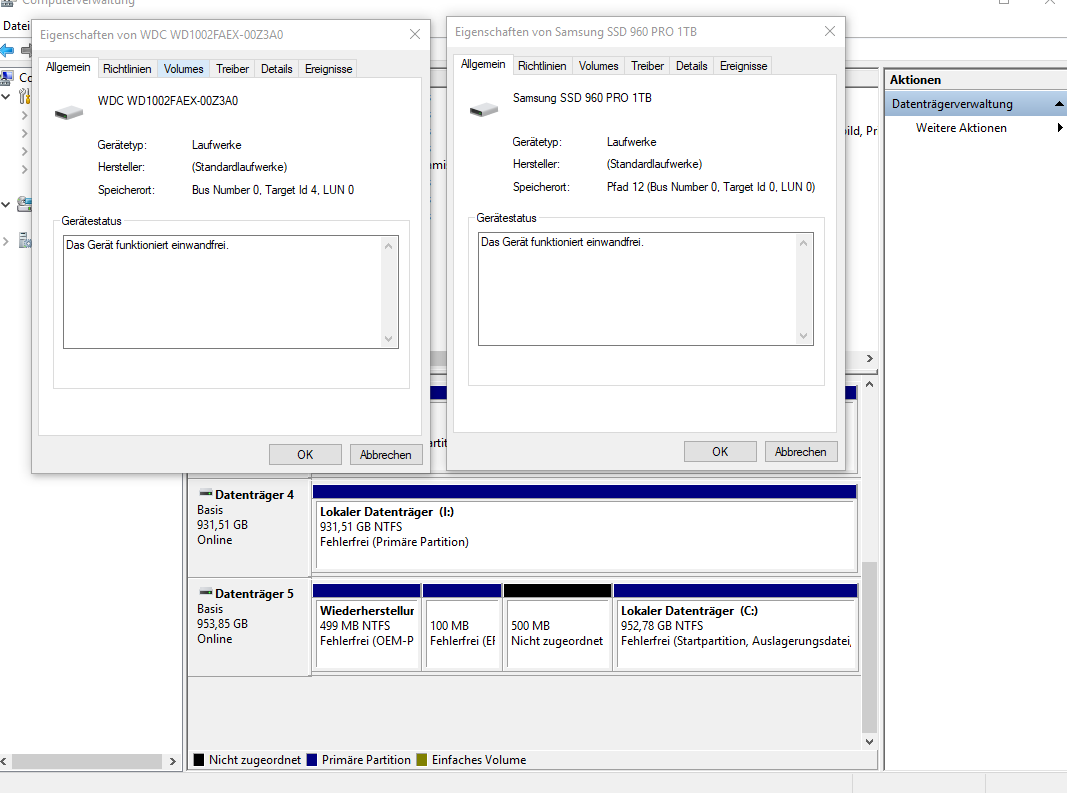Confirm with OK in the Samsung properties dialog
Viewport: 1067px width, 793px height.
(720, 452)
